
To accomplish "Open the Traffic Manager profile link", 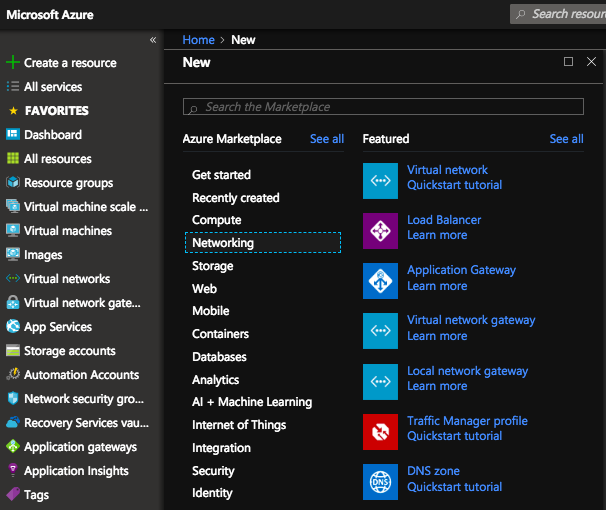I will [467, 421].
